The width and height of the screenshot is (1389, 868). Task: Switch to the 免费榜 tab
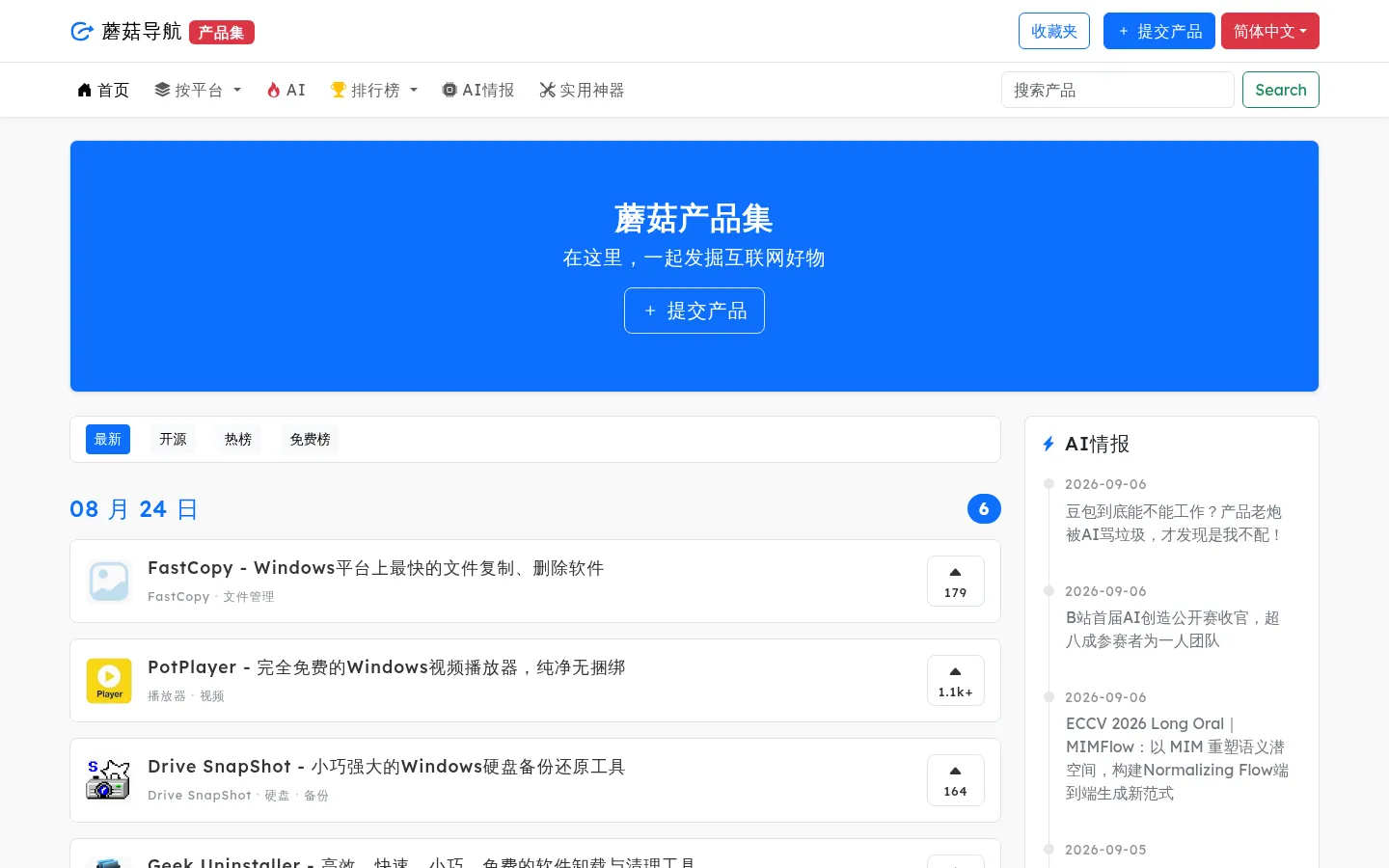(x=311, y=439)
